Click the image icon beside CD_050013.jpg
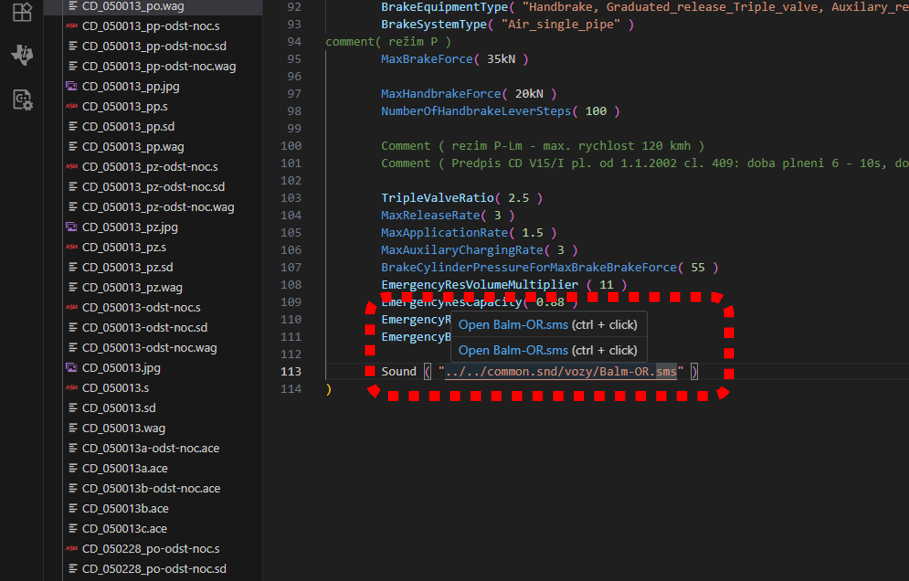 click(x=71, y=368)
